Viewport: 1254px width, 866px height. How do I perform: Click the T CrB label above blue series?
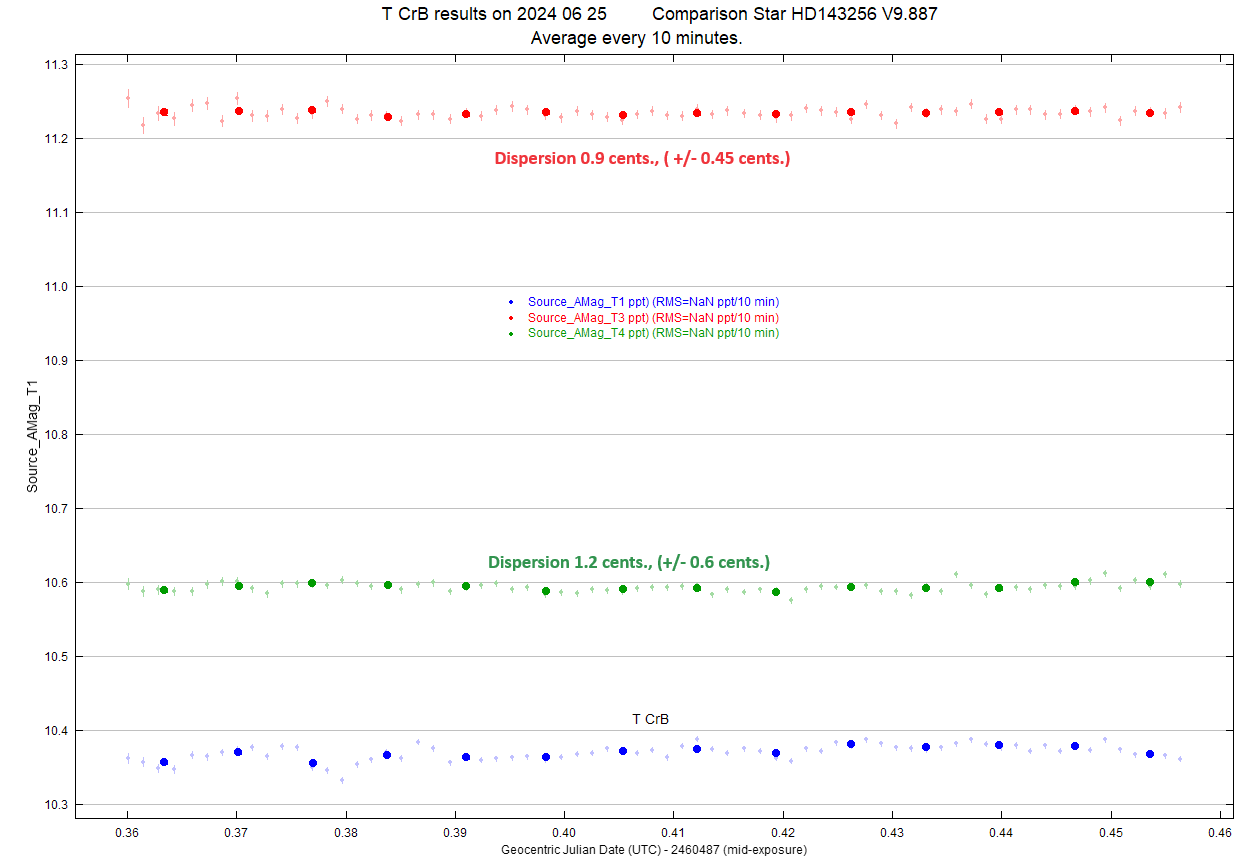[x=650, y=719]
